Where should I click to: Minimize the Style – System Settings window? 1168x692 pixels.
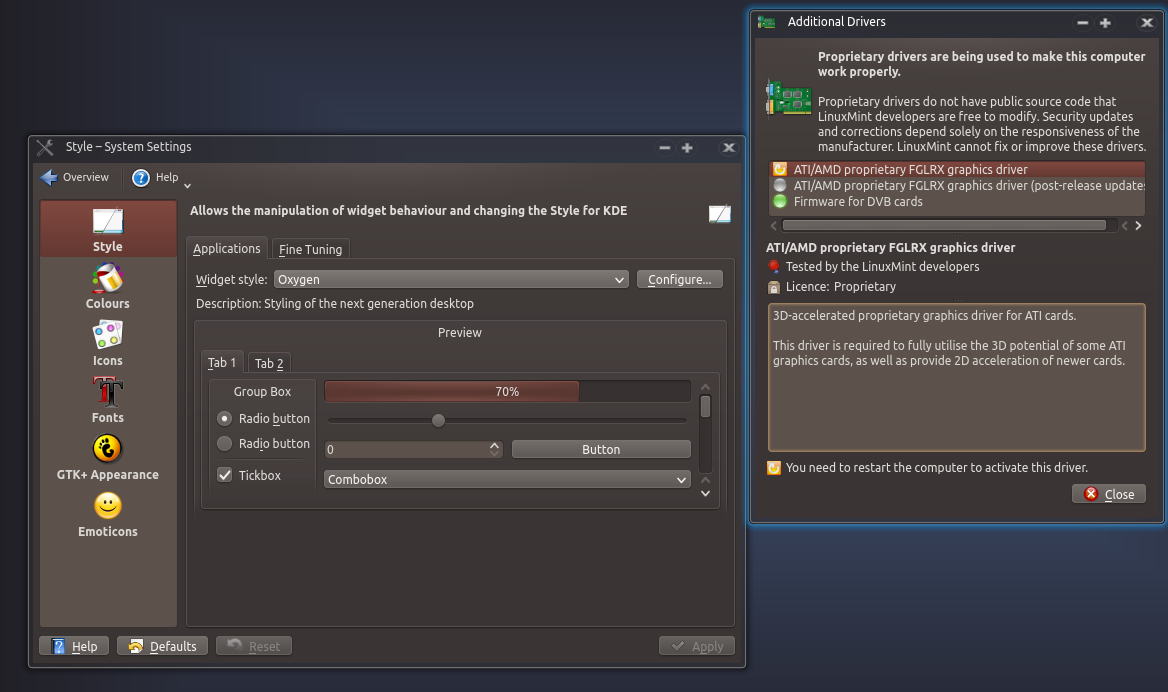[x=664, y=147]
